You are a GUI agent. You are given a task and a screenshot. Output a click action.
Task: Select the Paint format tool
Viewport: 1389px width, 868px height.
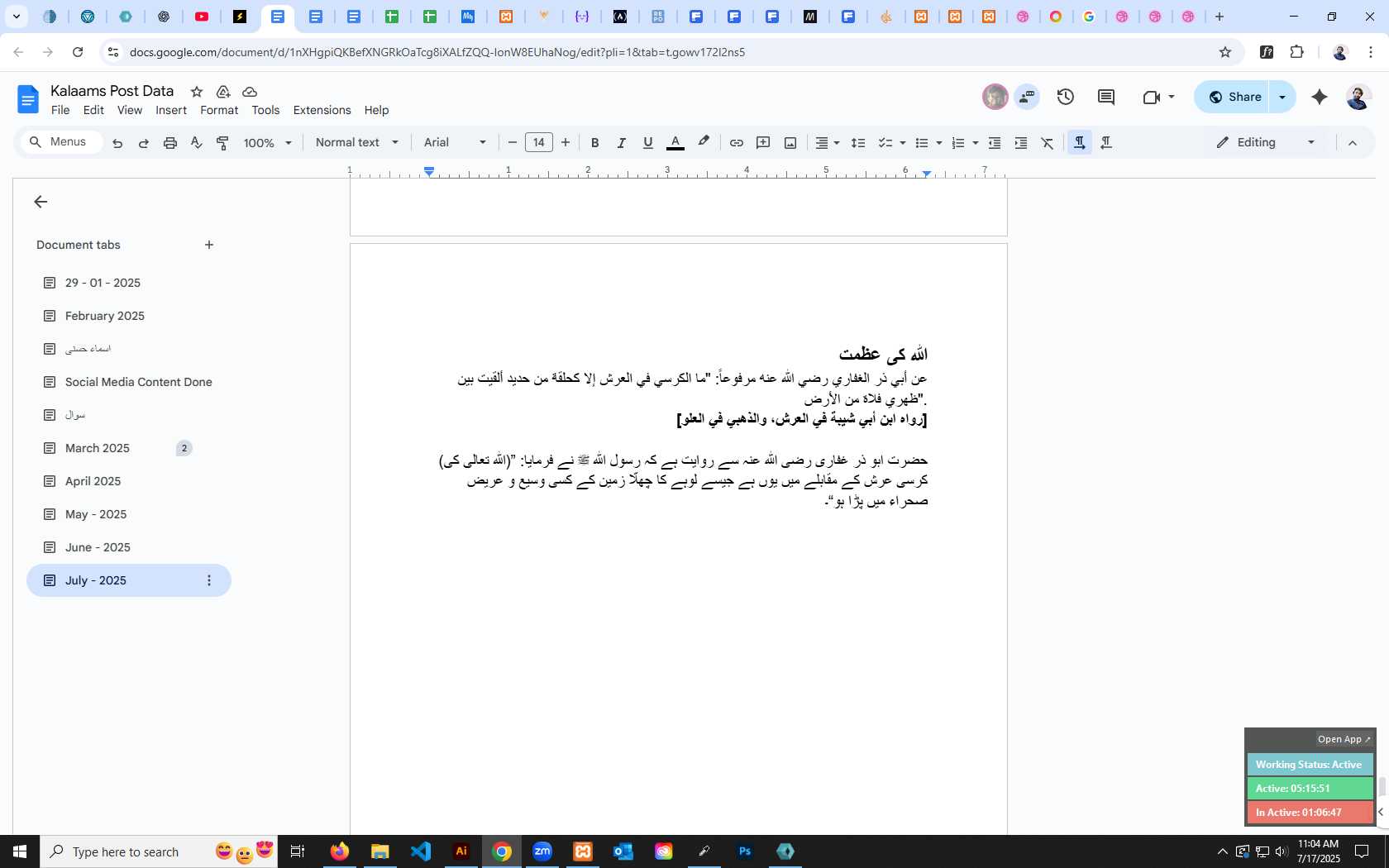point(222,143)
